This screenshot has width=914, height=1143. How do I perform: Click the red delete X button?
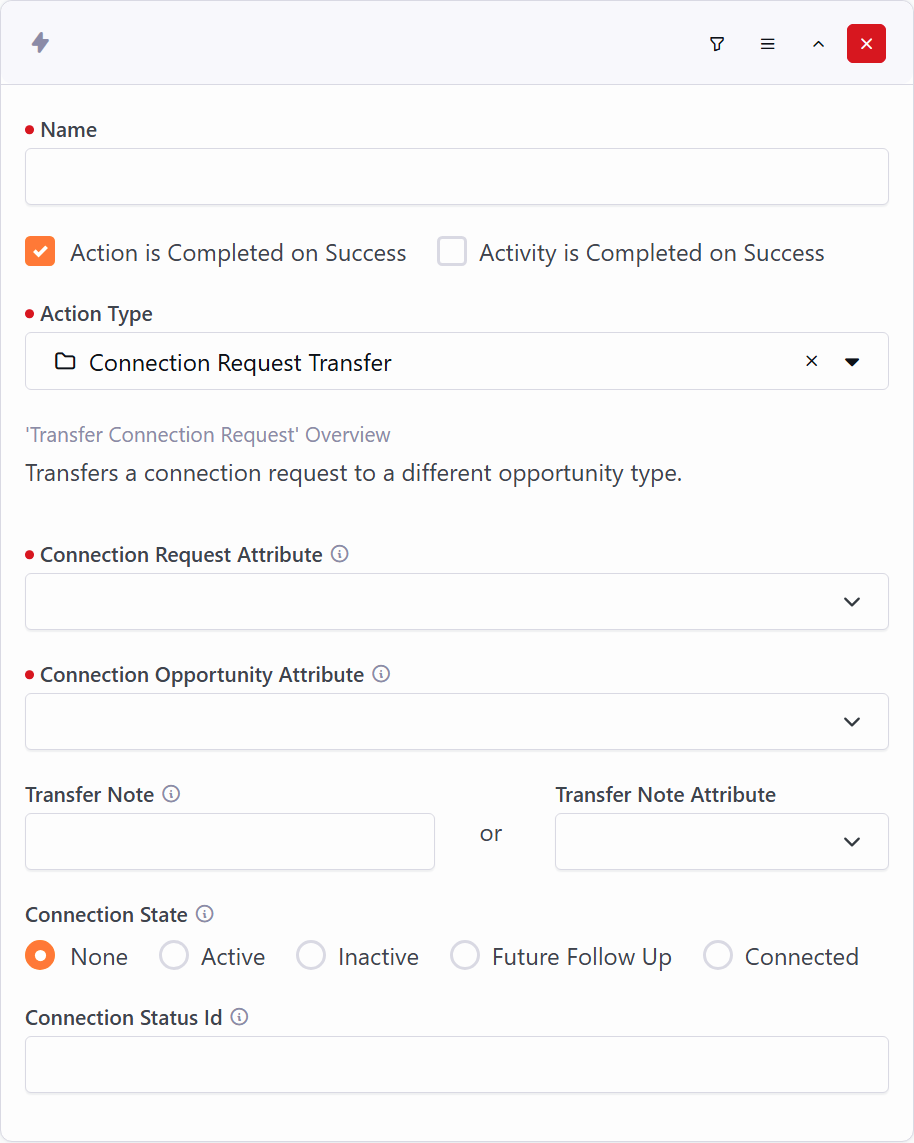866,44
